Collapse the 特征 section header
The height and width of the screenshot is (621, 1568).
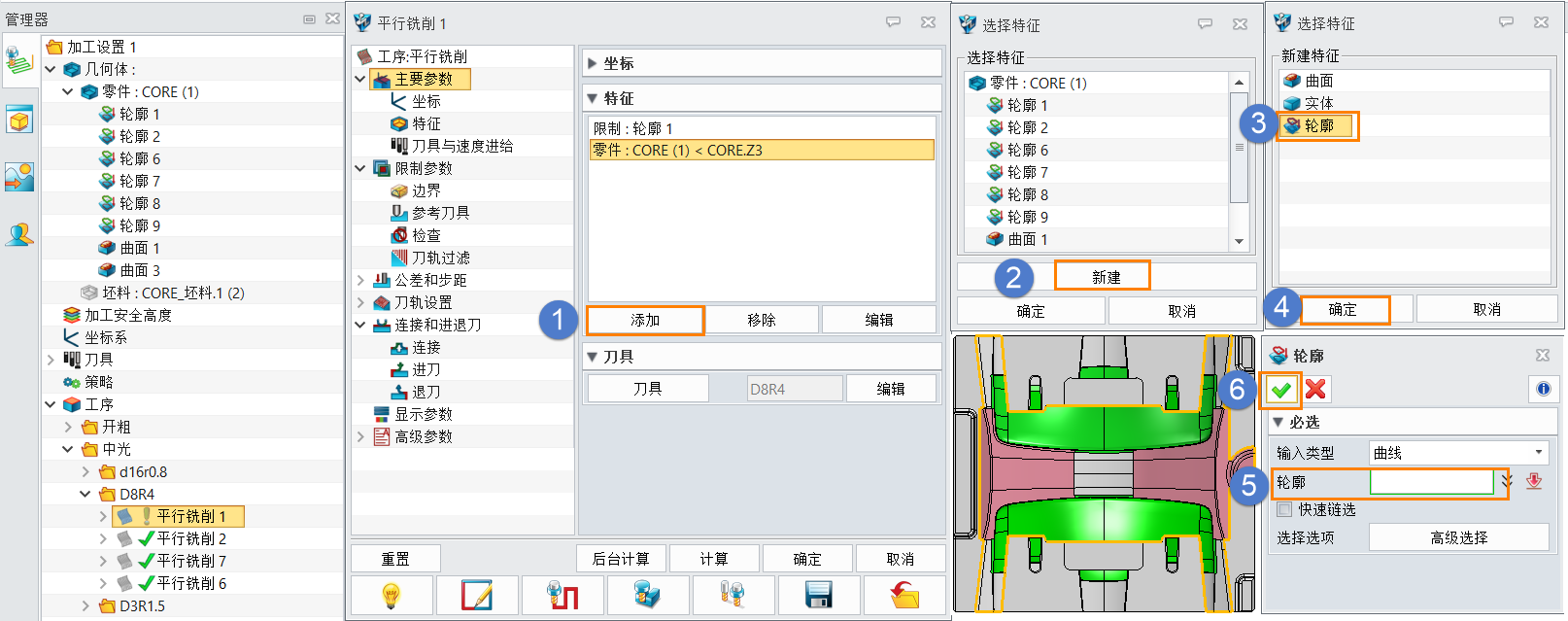click(763, 98)
